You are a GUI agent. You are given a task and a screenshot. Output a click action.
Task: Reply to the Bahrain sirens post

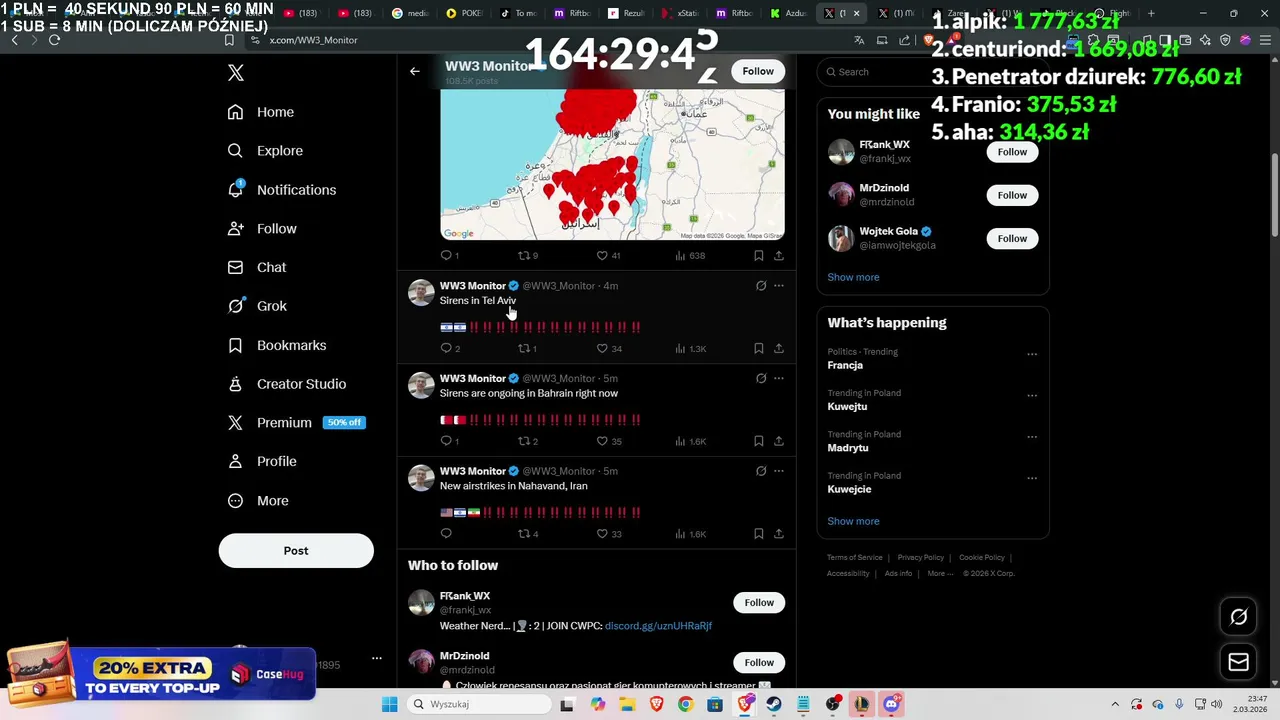coord(446,441)
